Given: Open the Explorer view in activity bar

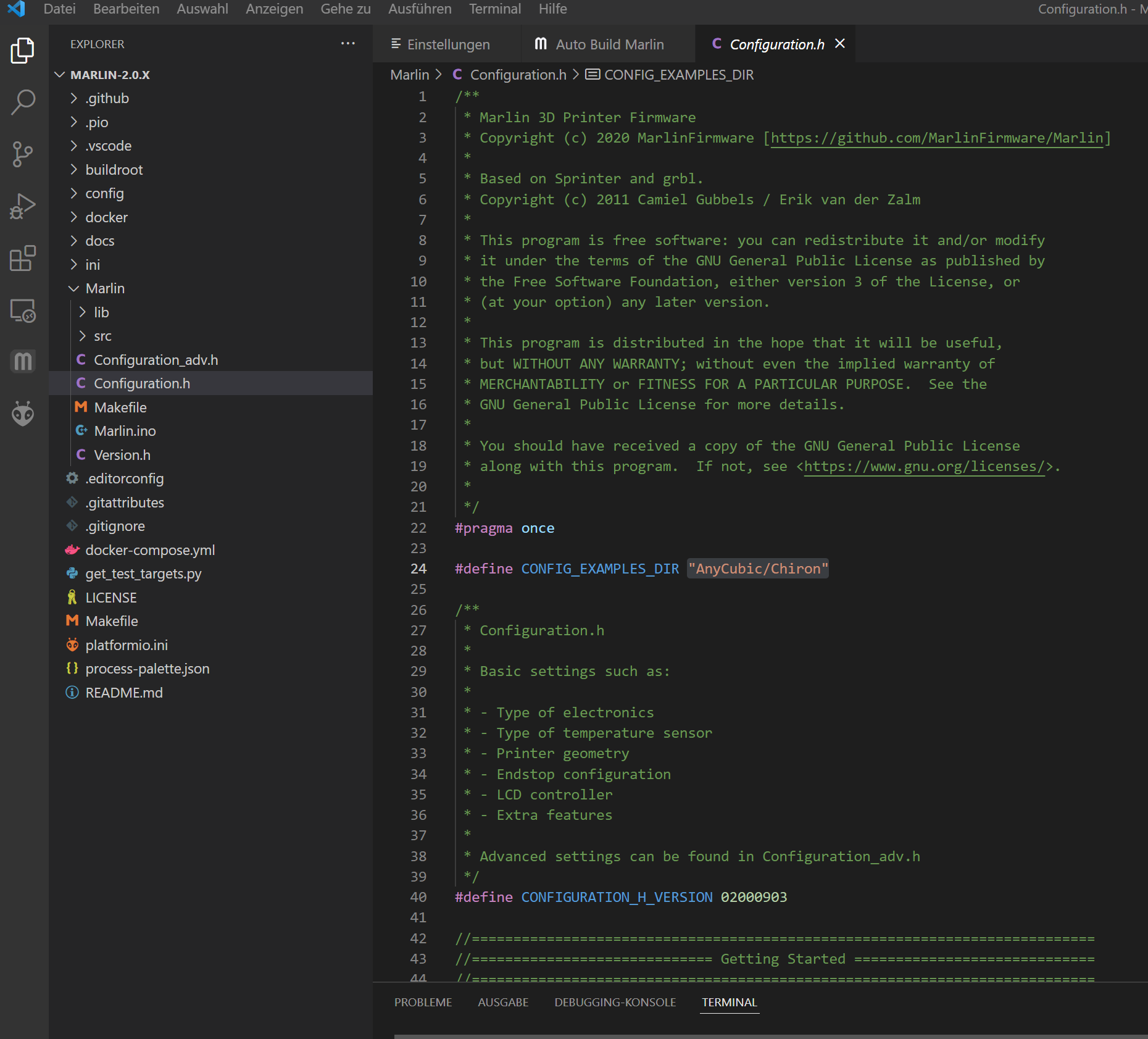Looking at the screenshot, I should tap(23, 51).
